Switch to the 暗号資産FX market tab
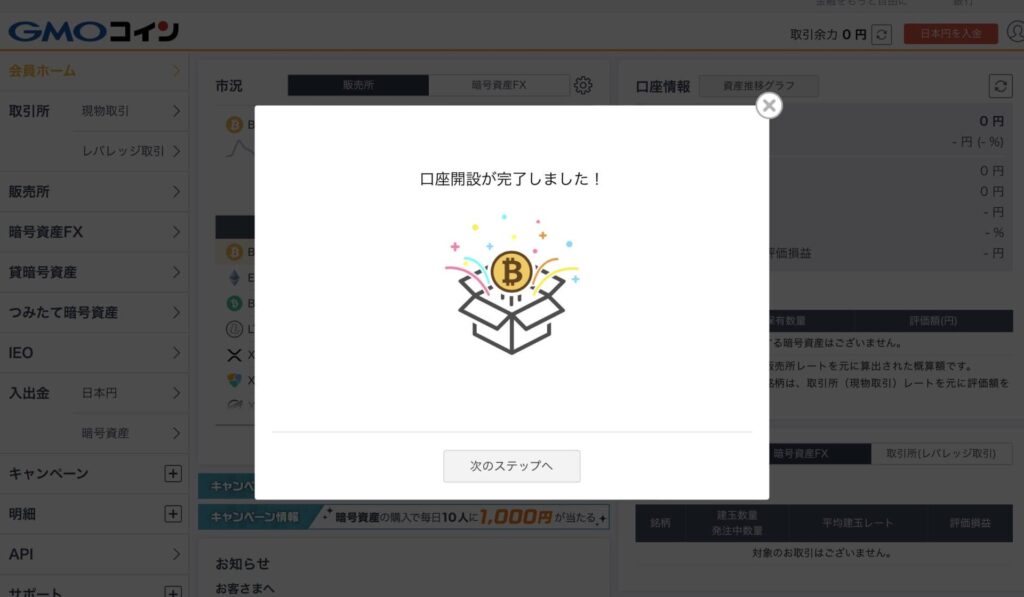This screenshot has width=1024, height=597. (499, 85)
